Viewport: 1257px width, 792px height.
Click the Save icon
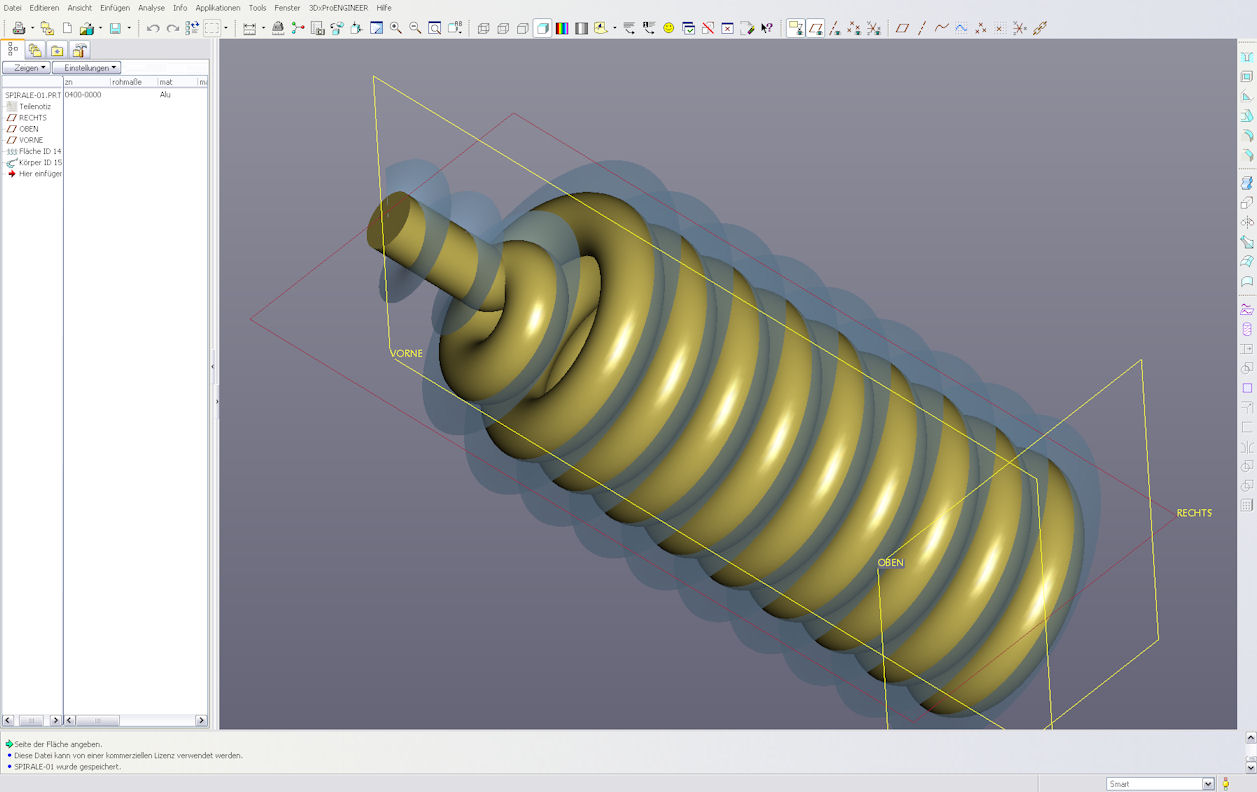coord(115,28)
